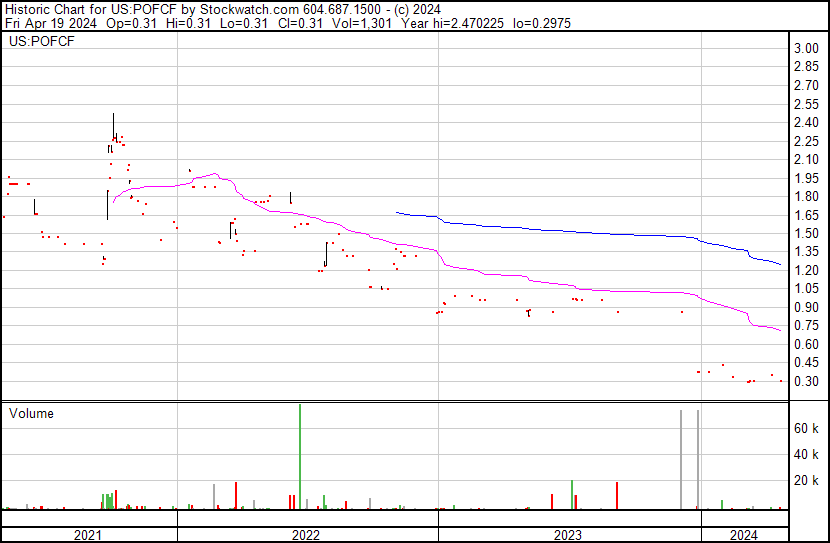830x543 pixels.
Task: Click the 60 k volume axis label
Action: (x=807, y=428)
